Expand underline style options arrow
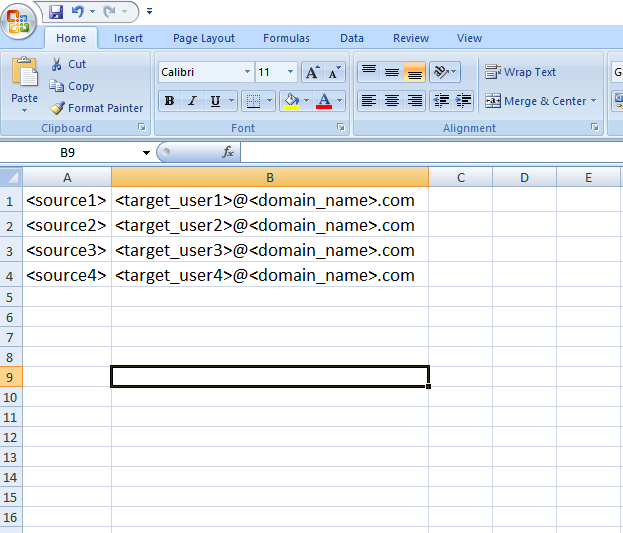Image resolution: width=623 pixels, height=533 pixels. 231,101
